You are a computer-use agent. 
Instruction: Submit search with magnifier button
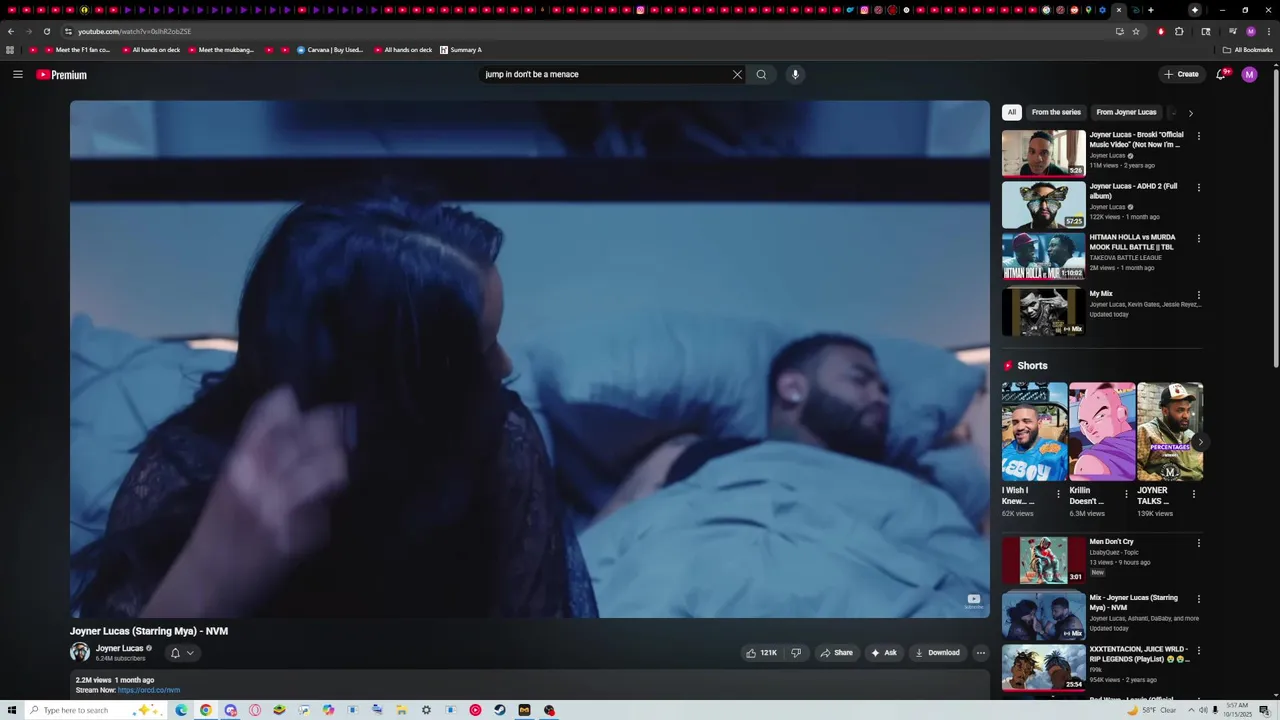761,74
